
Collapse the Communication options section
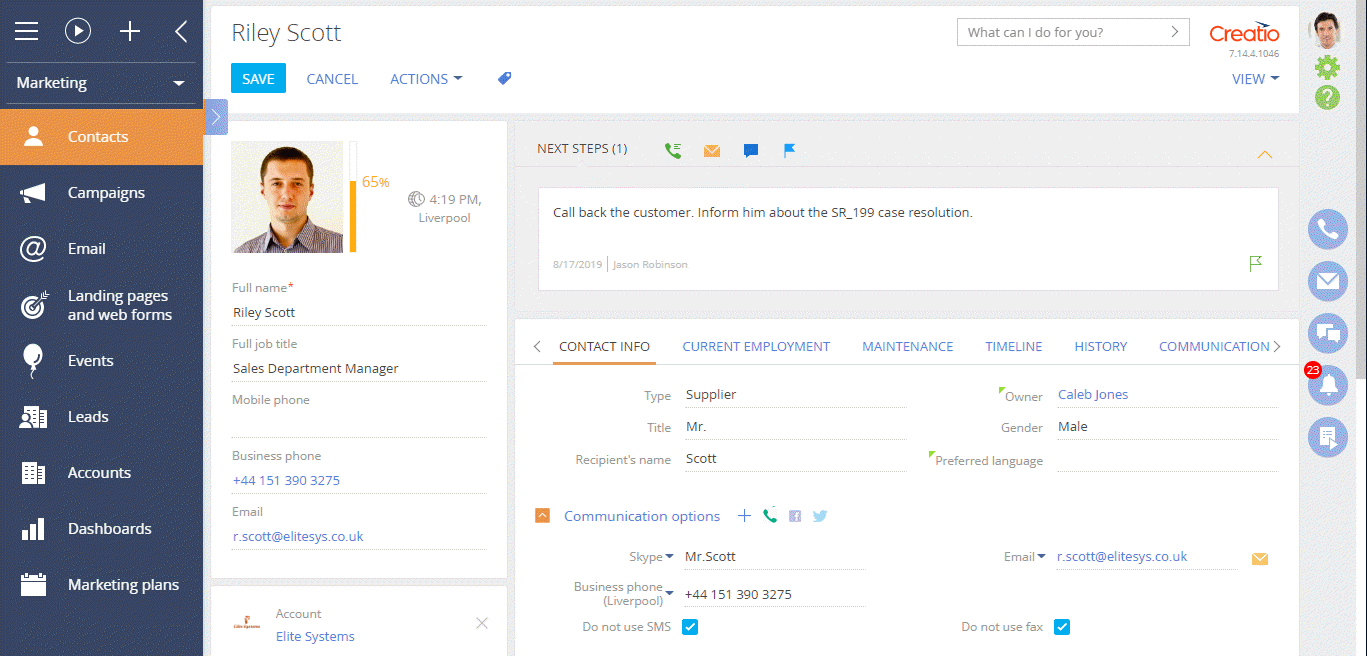point(542,516)
